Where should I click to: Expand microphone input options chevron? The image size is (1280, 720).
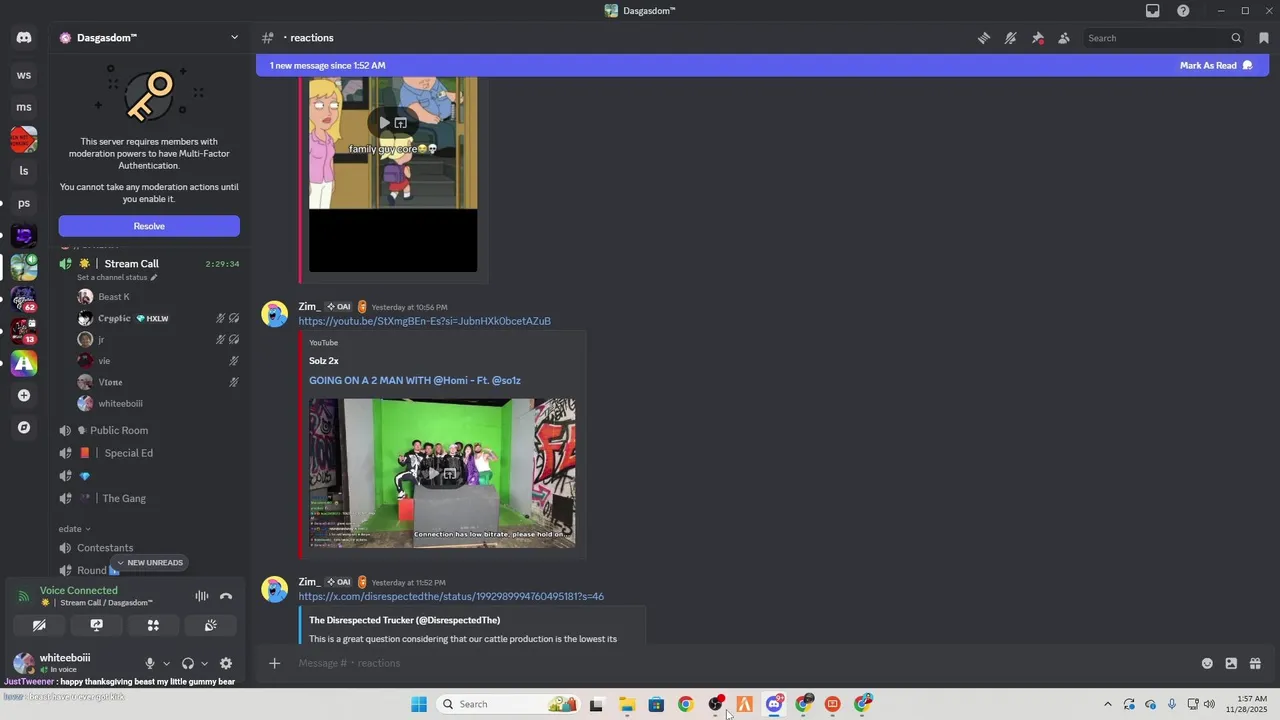(166, 663)
